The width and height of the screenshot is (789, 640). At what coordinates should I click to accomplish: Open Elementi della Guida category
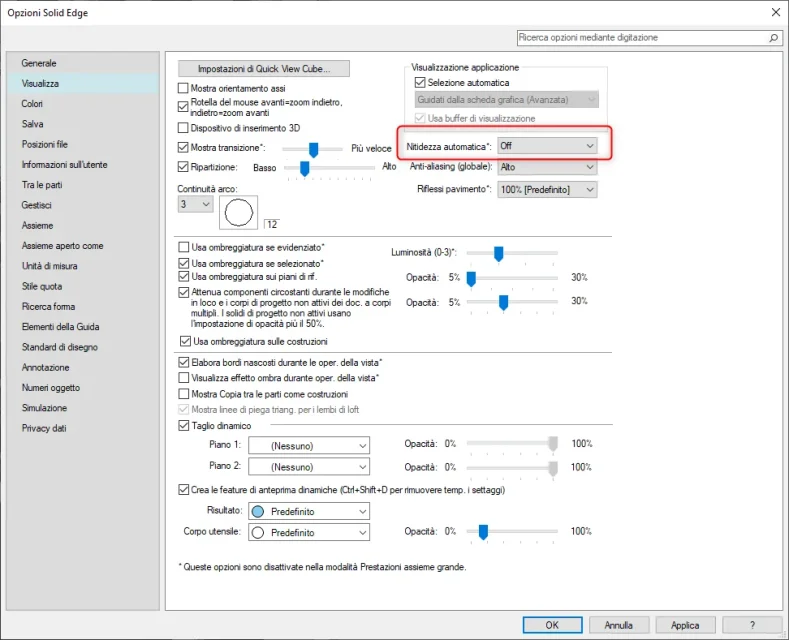(x=83, y=327)
